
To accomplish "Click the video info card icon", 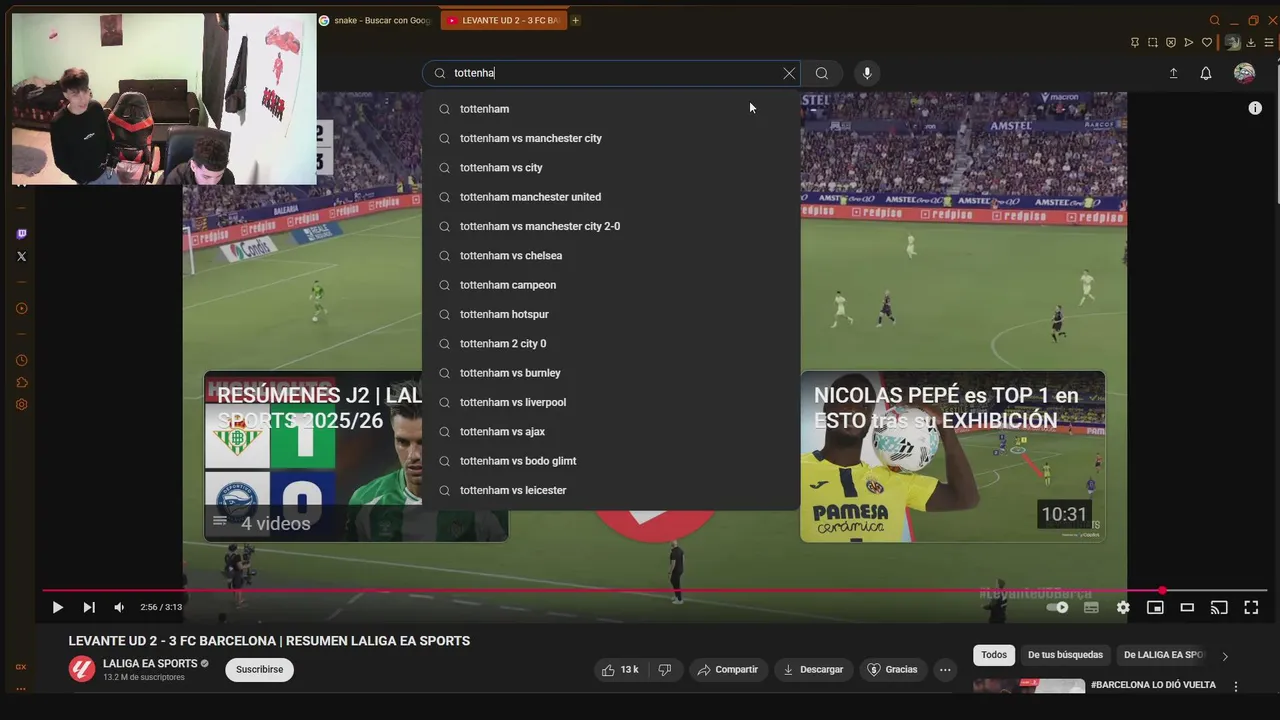I will [x=1255, y=108].
